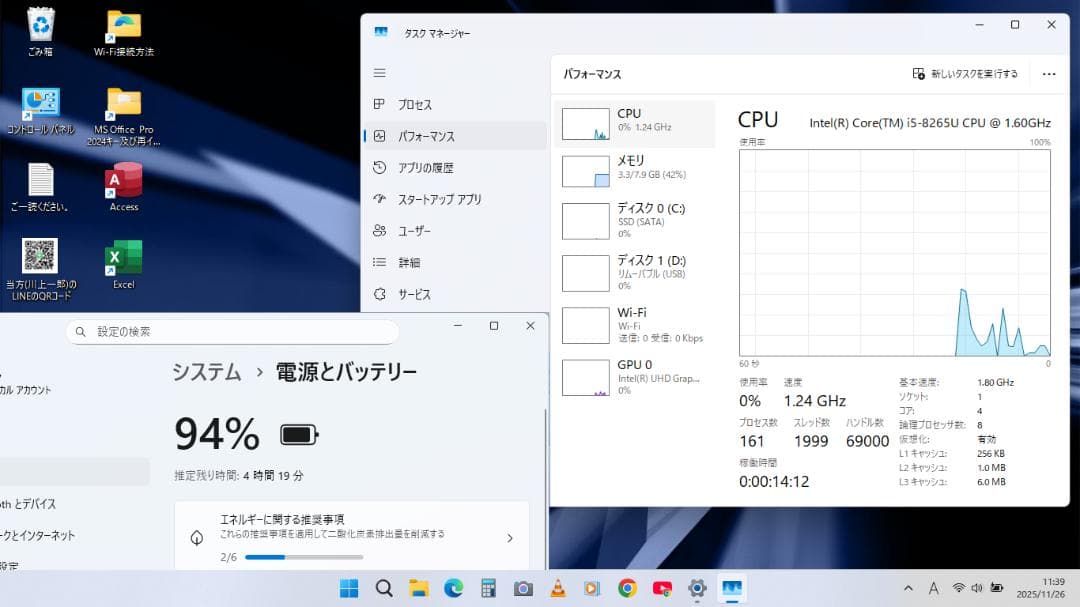Select the CPU performance graph

point(634,122)
